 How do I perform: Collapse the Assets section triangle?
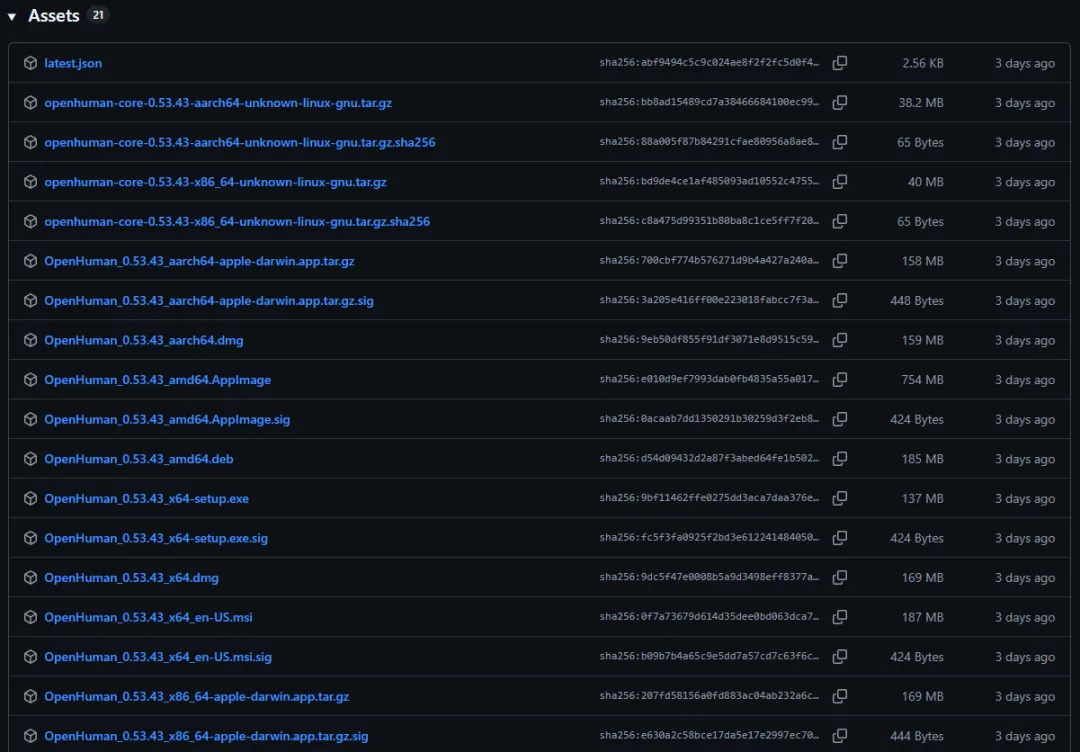tap(12, 17)
